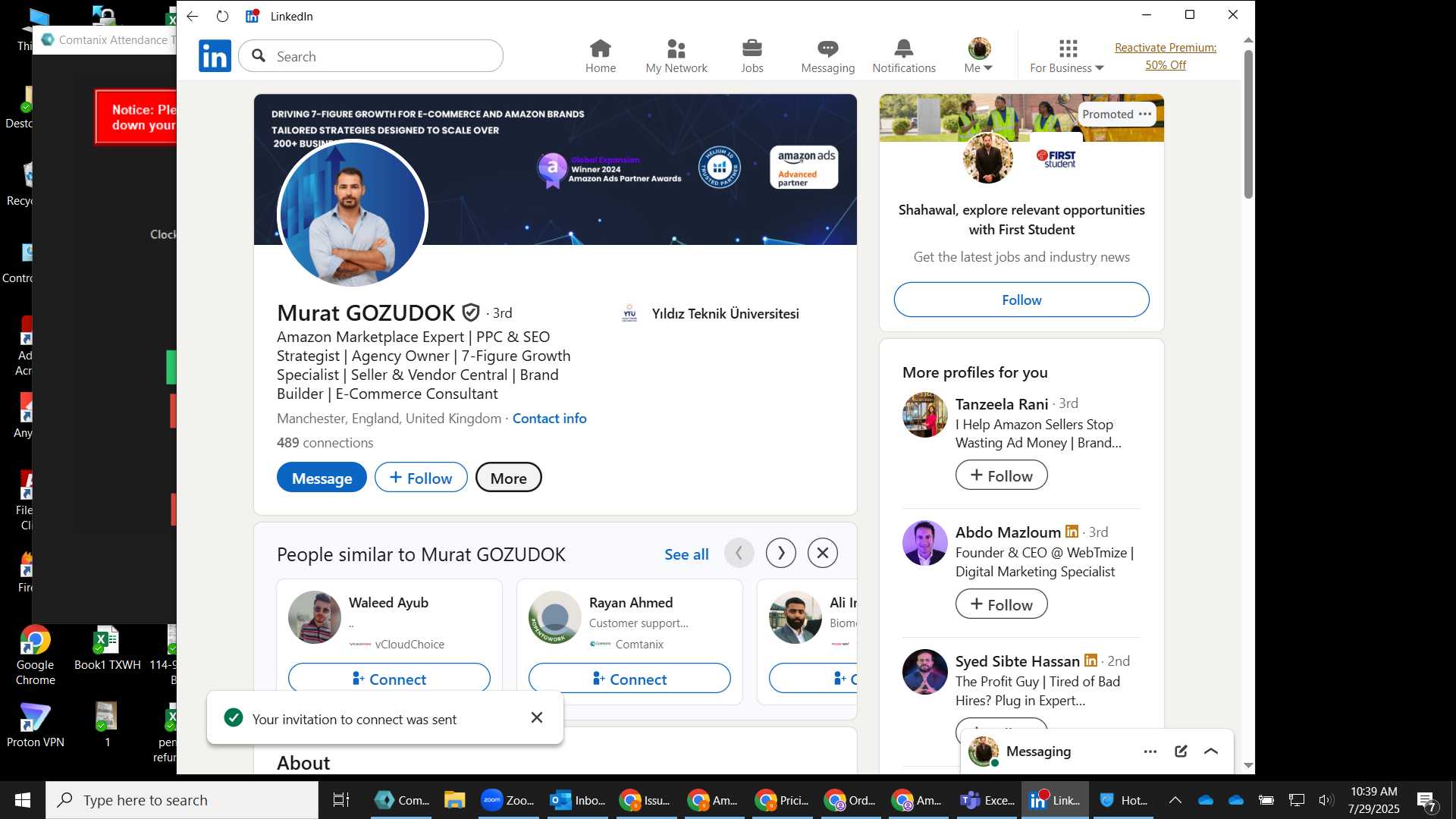
Task: Open Task View on taskbar
Action: pos(341,800)
